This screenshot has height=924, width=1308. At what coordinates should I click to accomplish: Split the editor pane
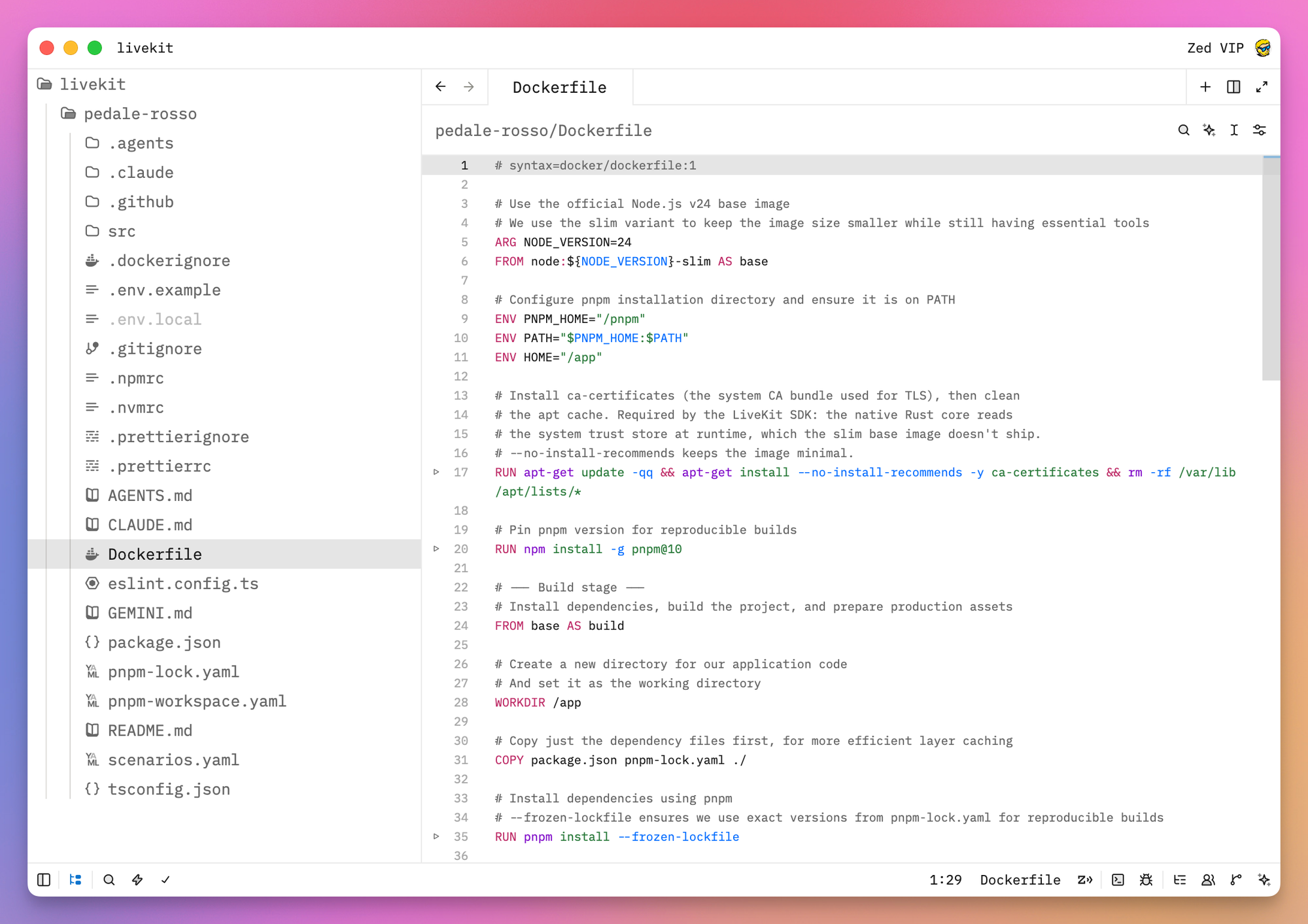1233,87
